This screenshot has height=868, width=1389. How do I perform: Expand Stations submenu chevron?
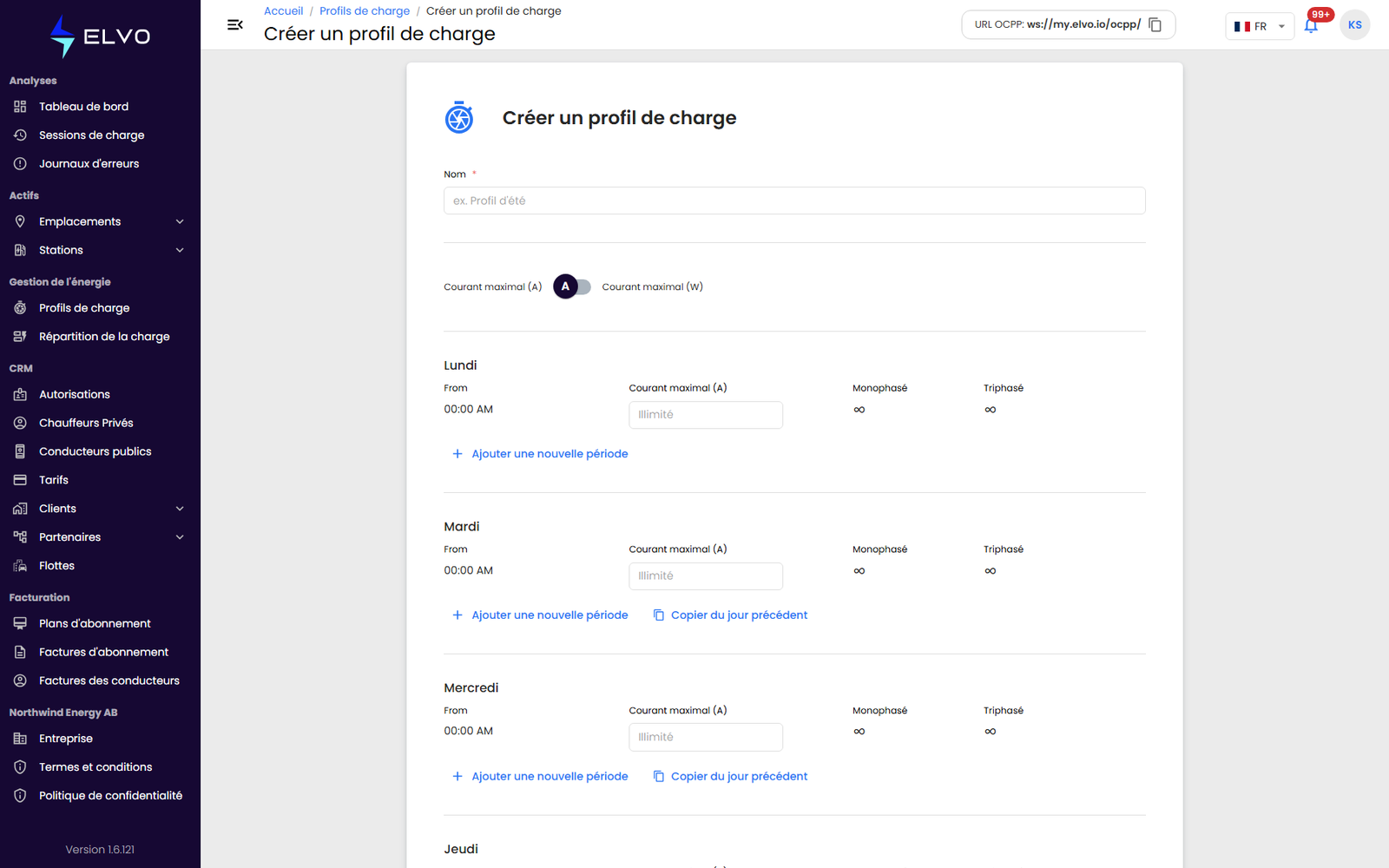click(180, 251)
